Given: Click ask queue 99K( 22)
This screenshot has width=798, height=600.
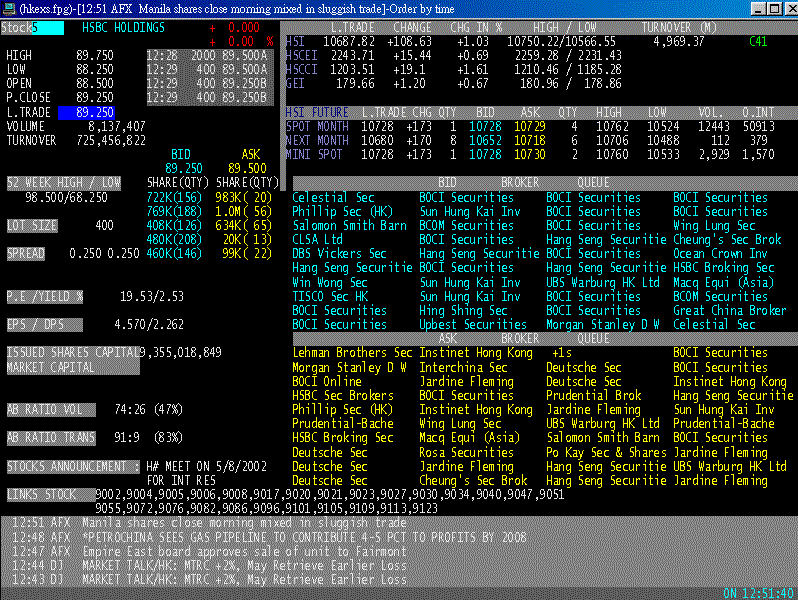Looking at the screenshot, I should pyautogui.click(x=247, y=253).
